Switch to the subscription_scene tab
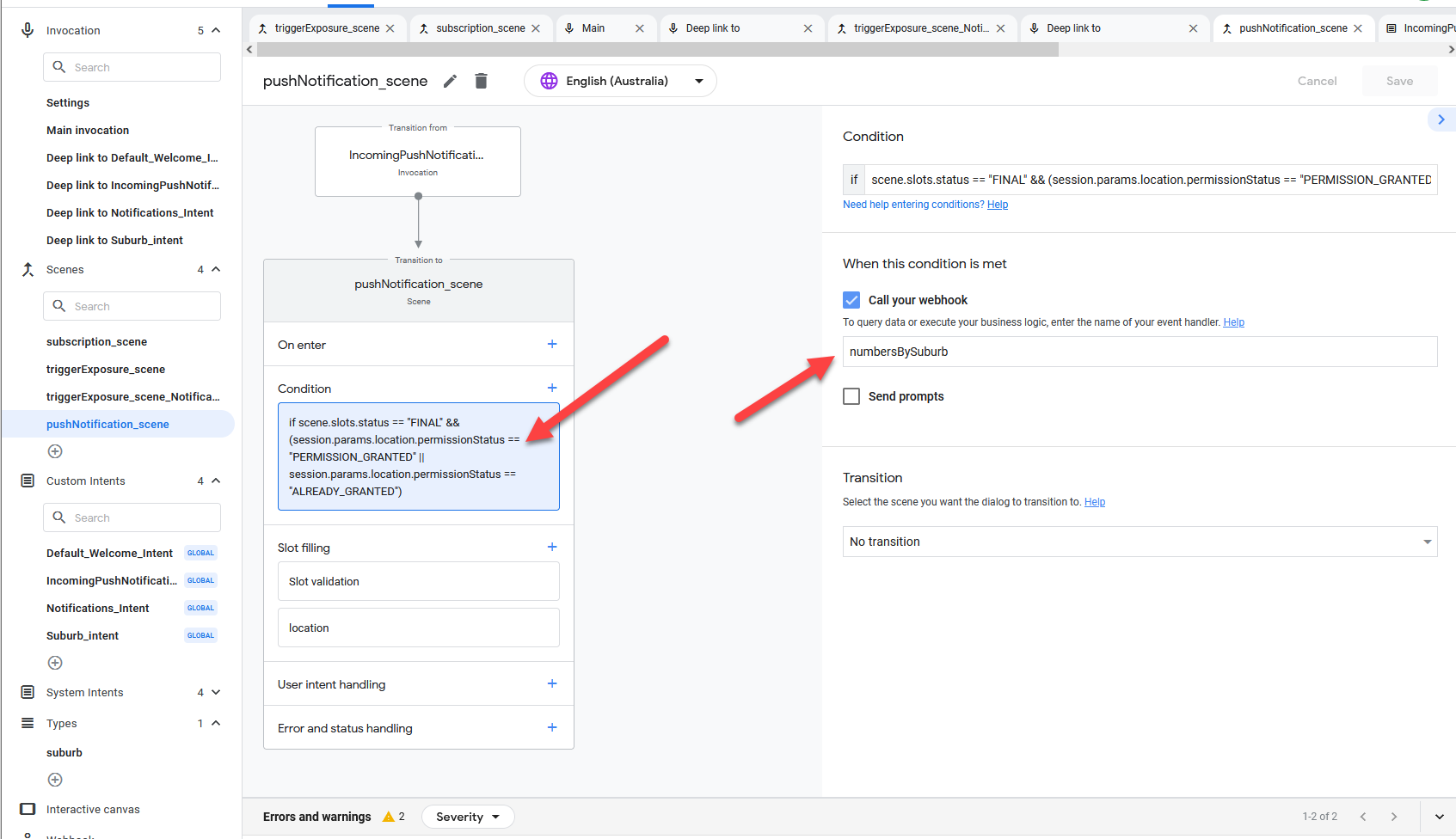The width and height of the screenshot is (1456, 839). [479, 28]
